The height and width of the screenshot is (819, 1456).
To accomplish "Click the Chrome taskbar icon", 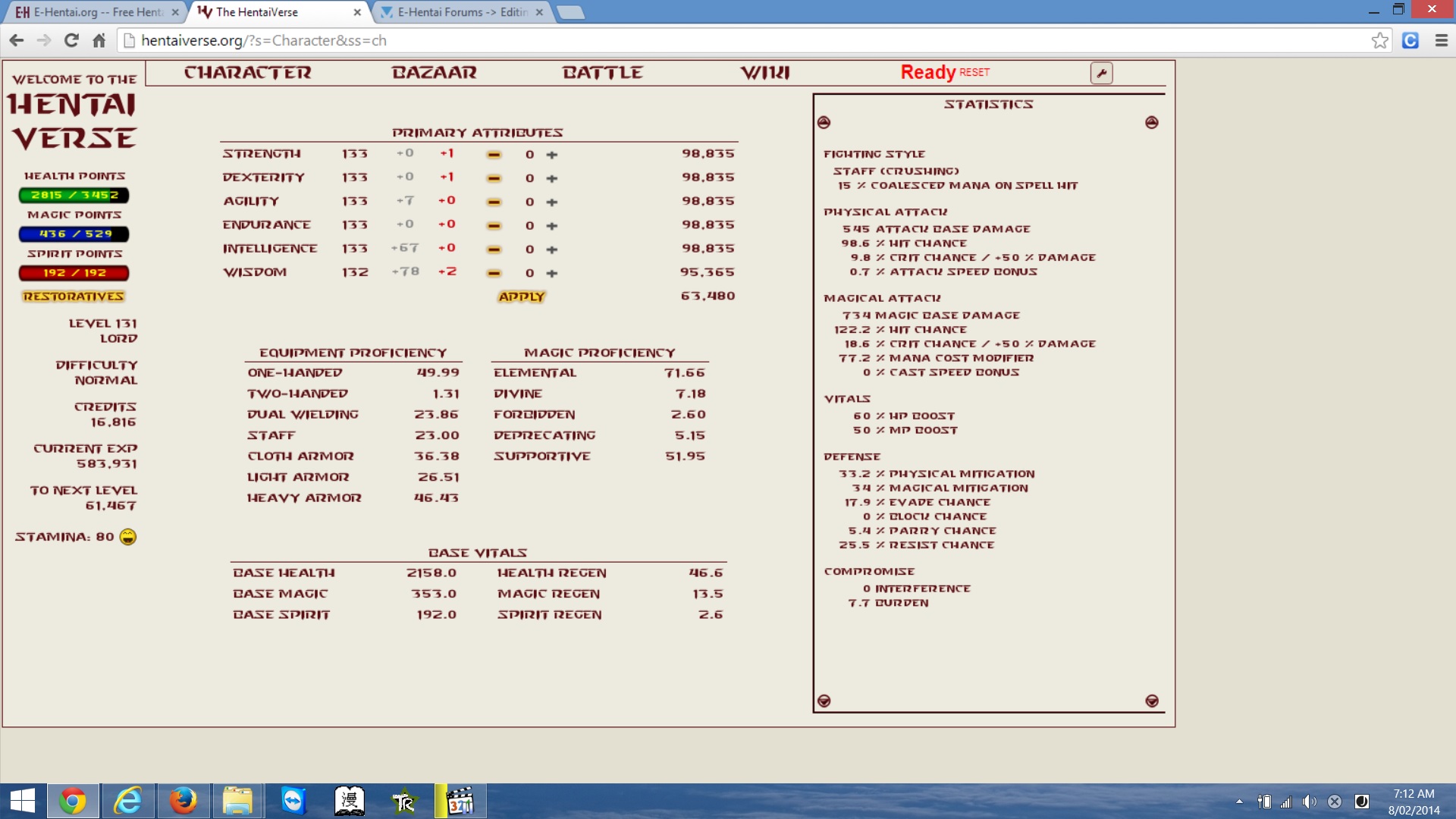I will pyautogui.click(x=73, y=801).
